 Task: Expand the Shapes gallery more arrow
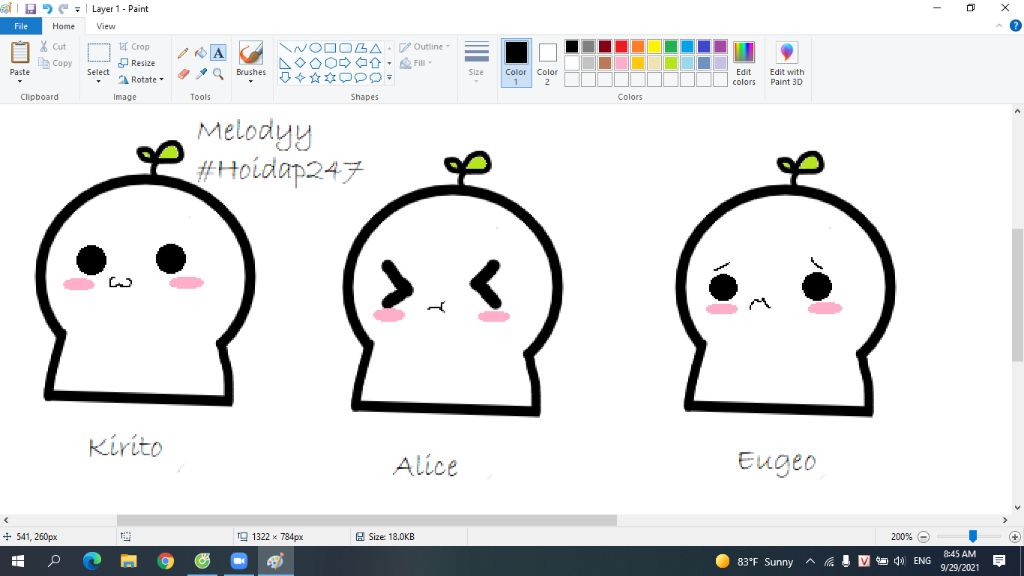[x=389, y=78]
